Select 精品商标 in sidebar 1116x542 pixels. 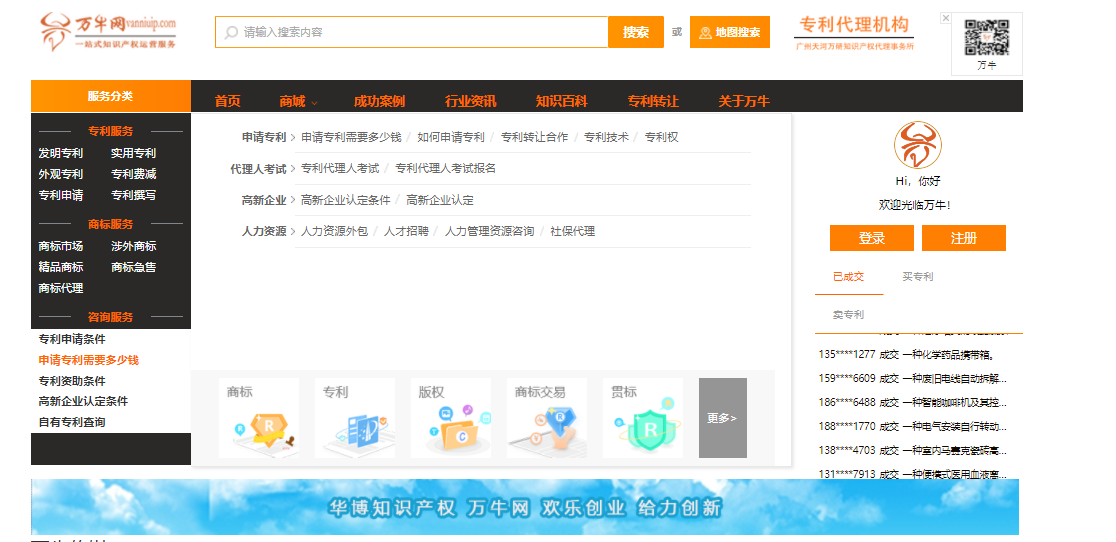(60, 267)
